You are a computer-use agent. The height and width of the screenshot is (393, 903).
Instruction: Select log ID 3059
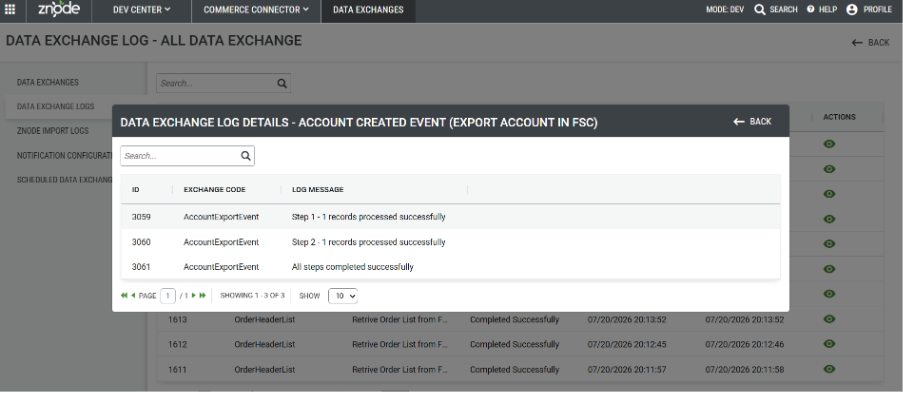point(141,217)
